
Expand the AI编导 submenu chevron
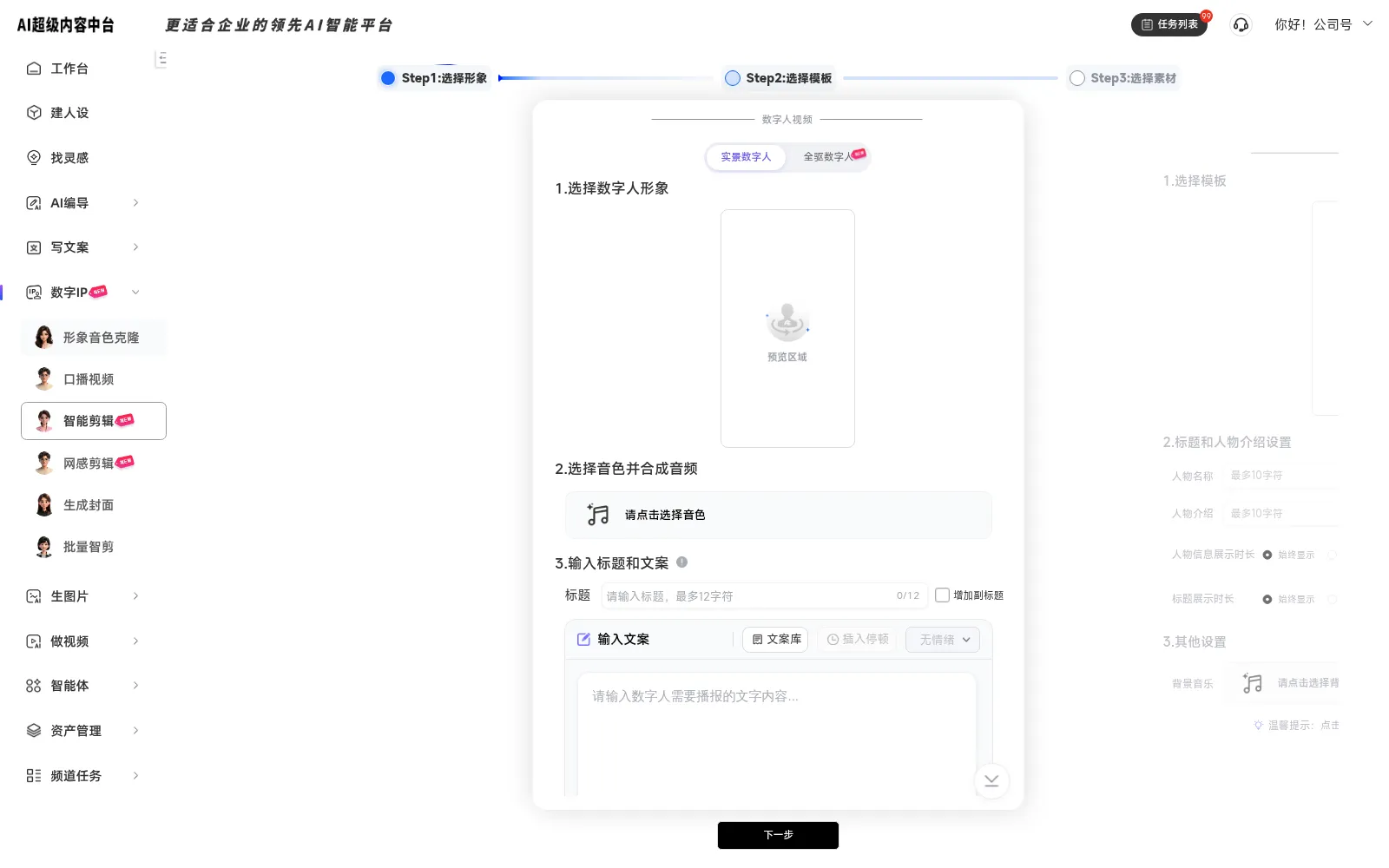pos(135,203)
